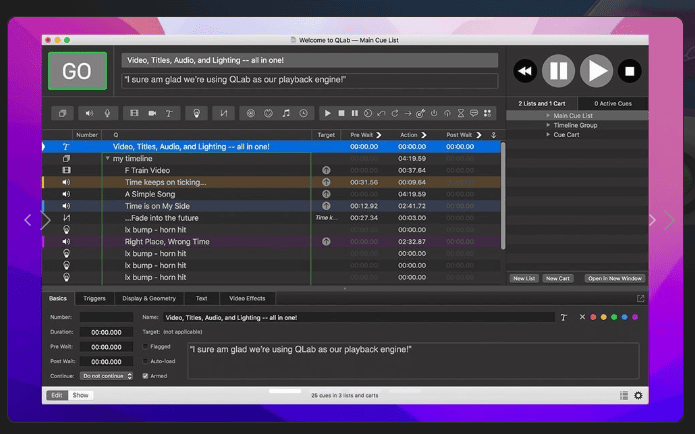Add a new Fade cue
The image size is (695, 434).
point(223,113)
